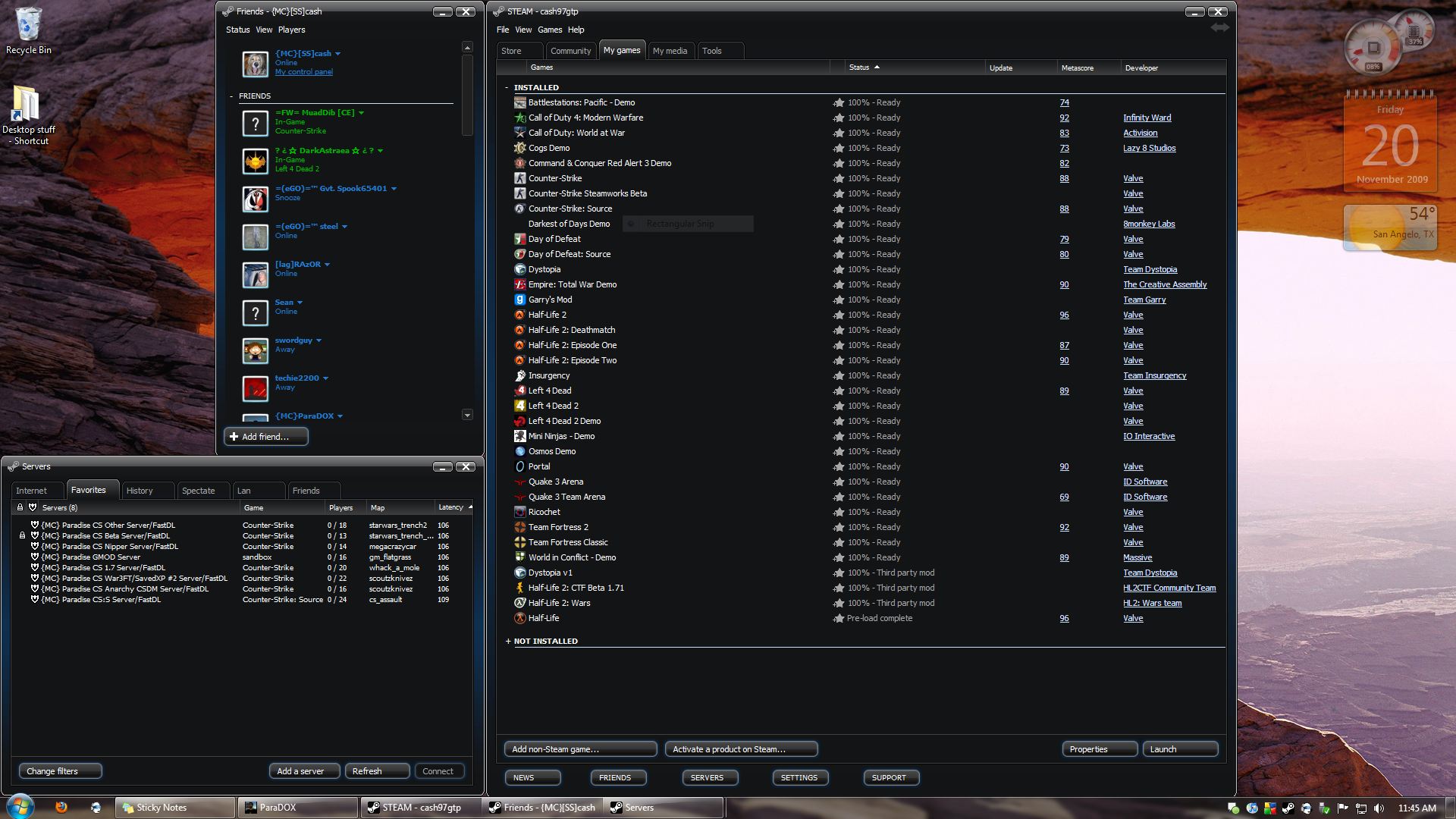Toggle favorite star for Left 4 Dead
This screenshot has height=819, width=1456.
click(839, 391)
